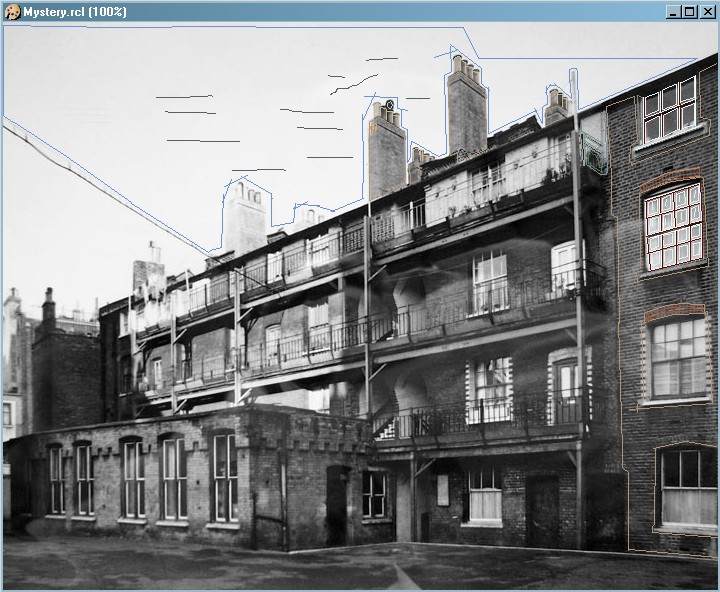This screenshot has width=720, height=592.
Task: Click the cobbled courtyard ground in foreground
Action: [x=300, y=570]
